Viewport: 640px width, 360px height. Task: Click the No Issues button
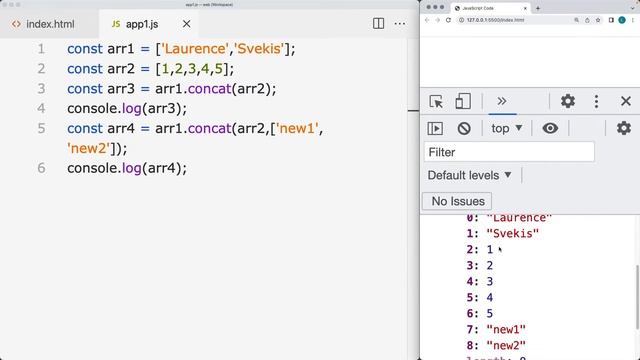pos(457,201)
